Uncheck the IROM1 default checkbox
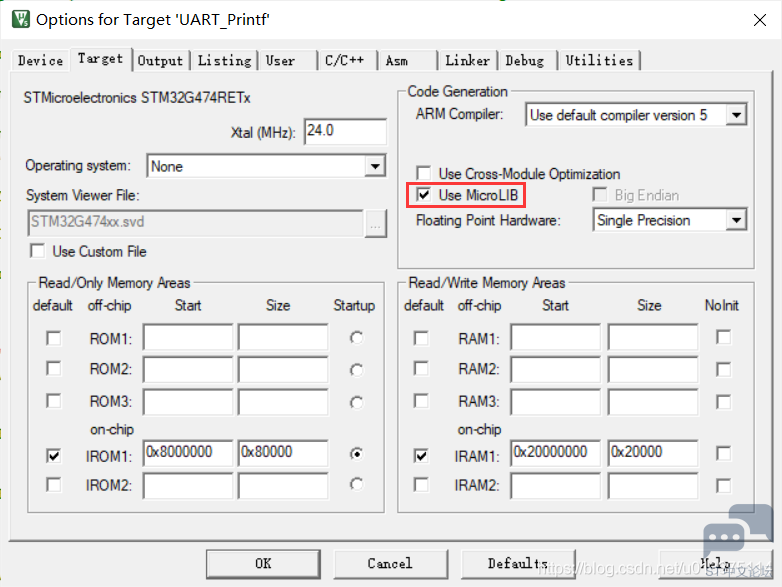 tap(53, 456)
